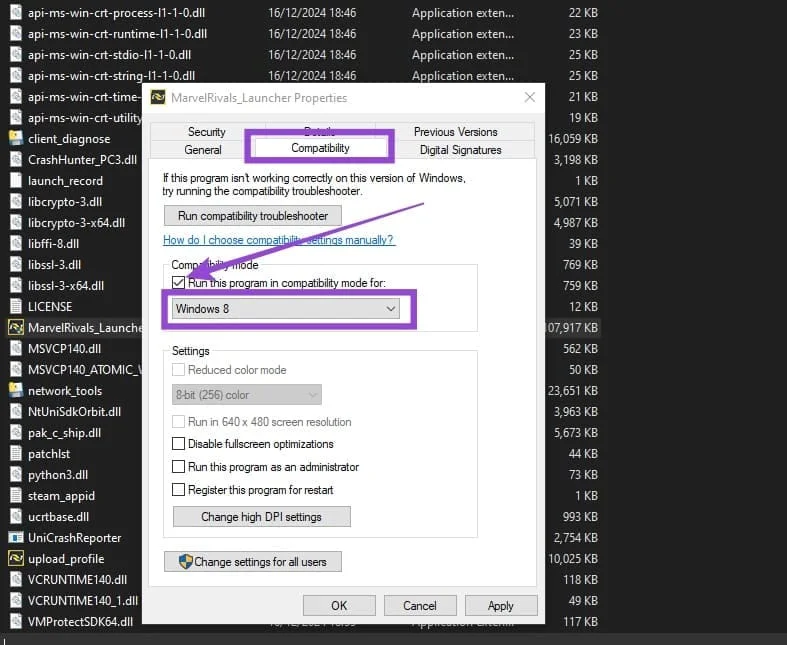The height and width of the screenshot is (645, 787).
Task: Click the shield icon on Change settings for all users
Action: point(185,562)
